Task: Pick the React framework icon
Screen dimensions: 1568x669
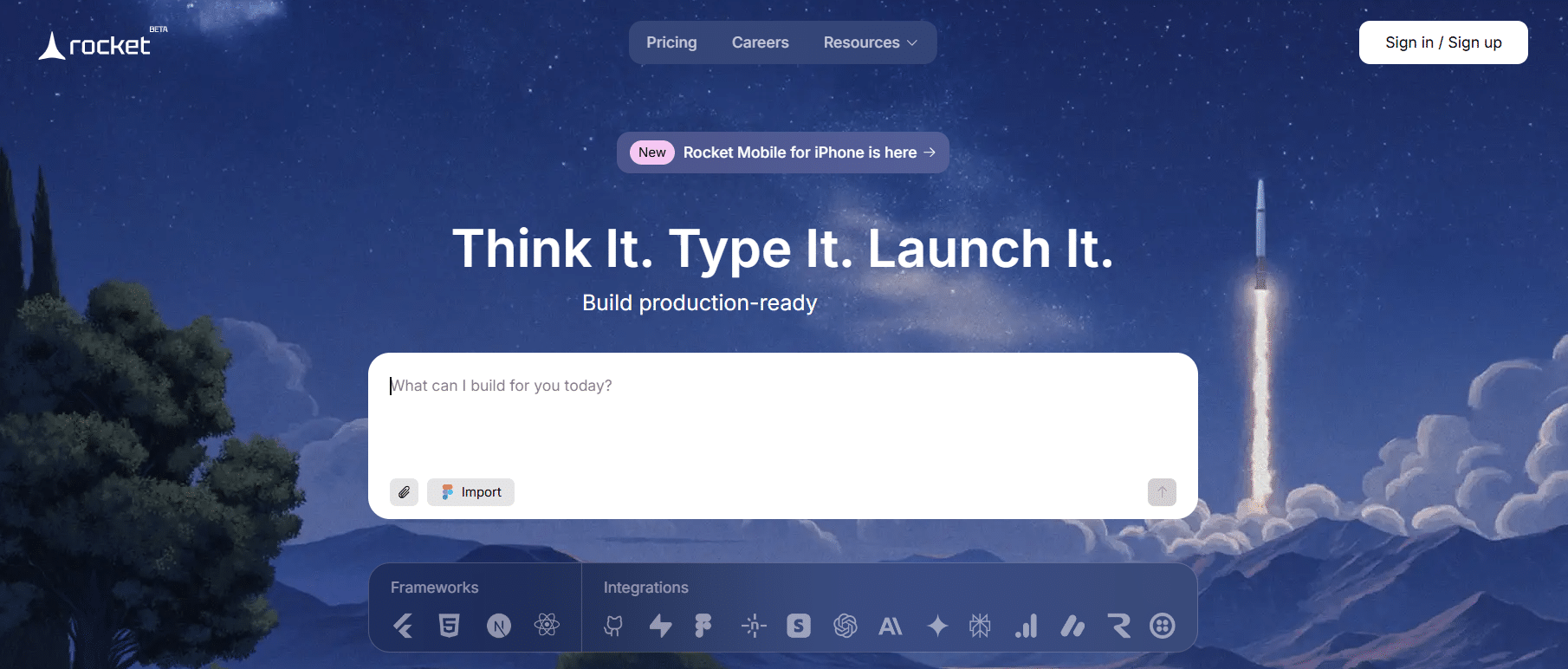Action: point(547,625)
